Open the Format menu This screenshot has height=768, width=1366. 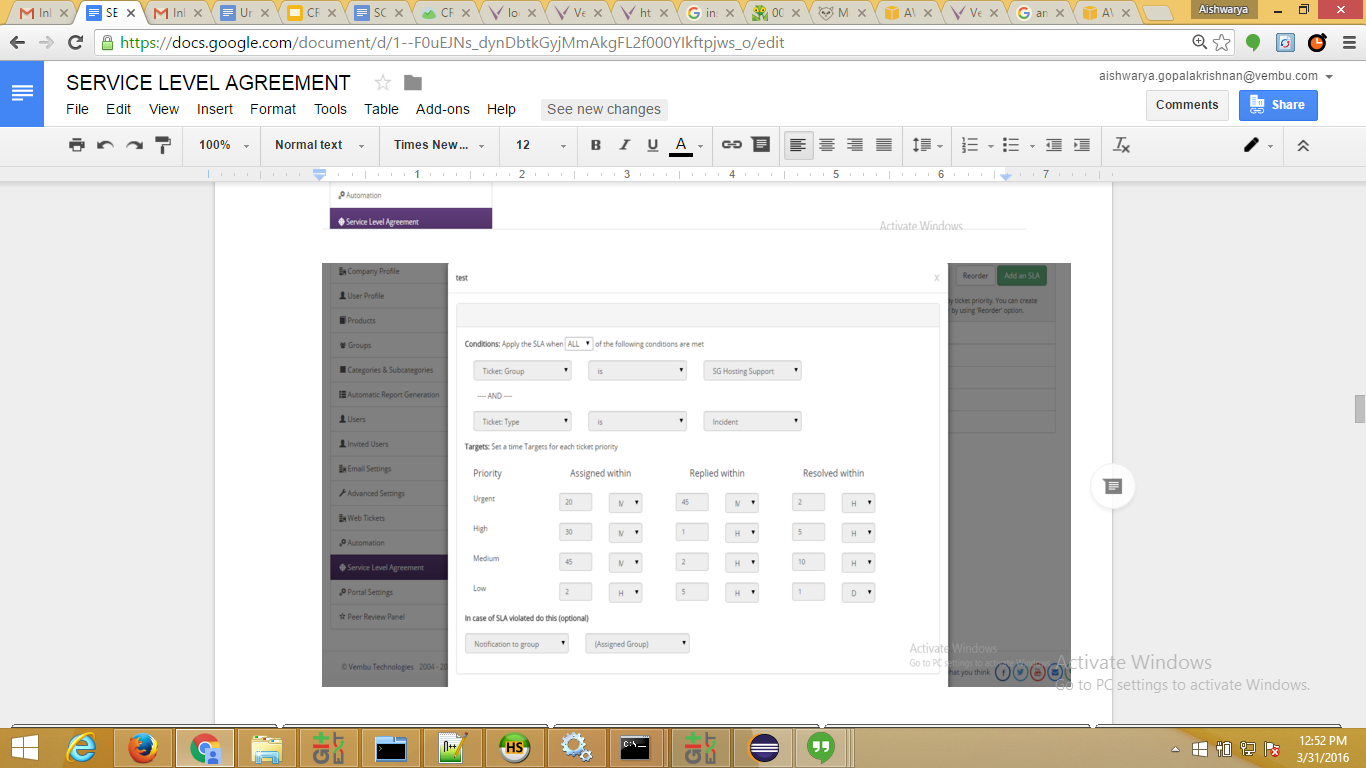point(273,109)
